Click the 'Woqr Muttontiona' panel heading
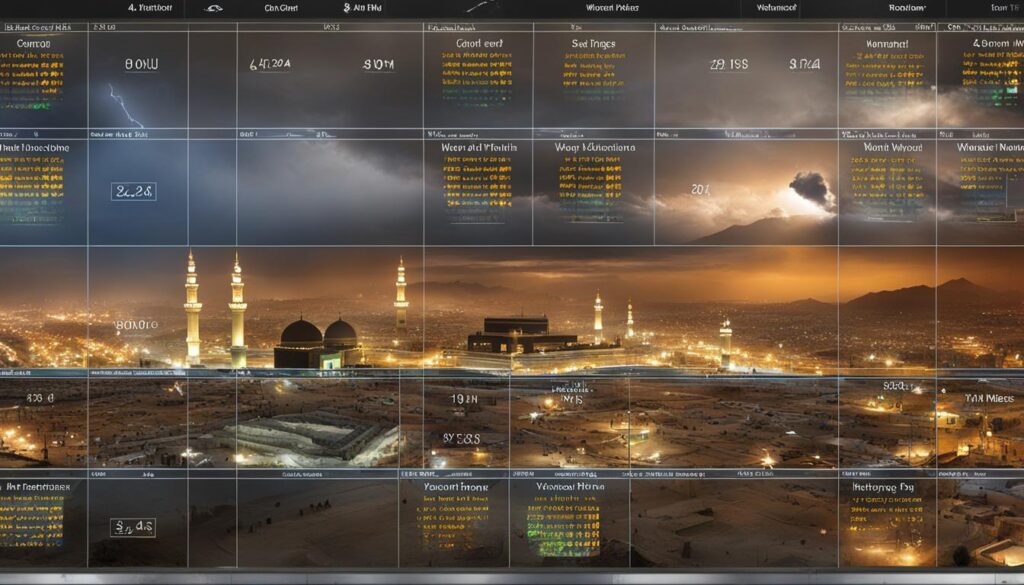The width and height of the screenshot is (1024, 585). coord(594,148)
